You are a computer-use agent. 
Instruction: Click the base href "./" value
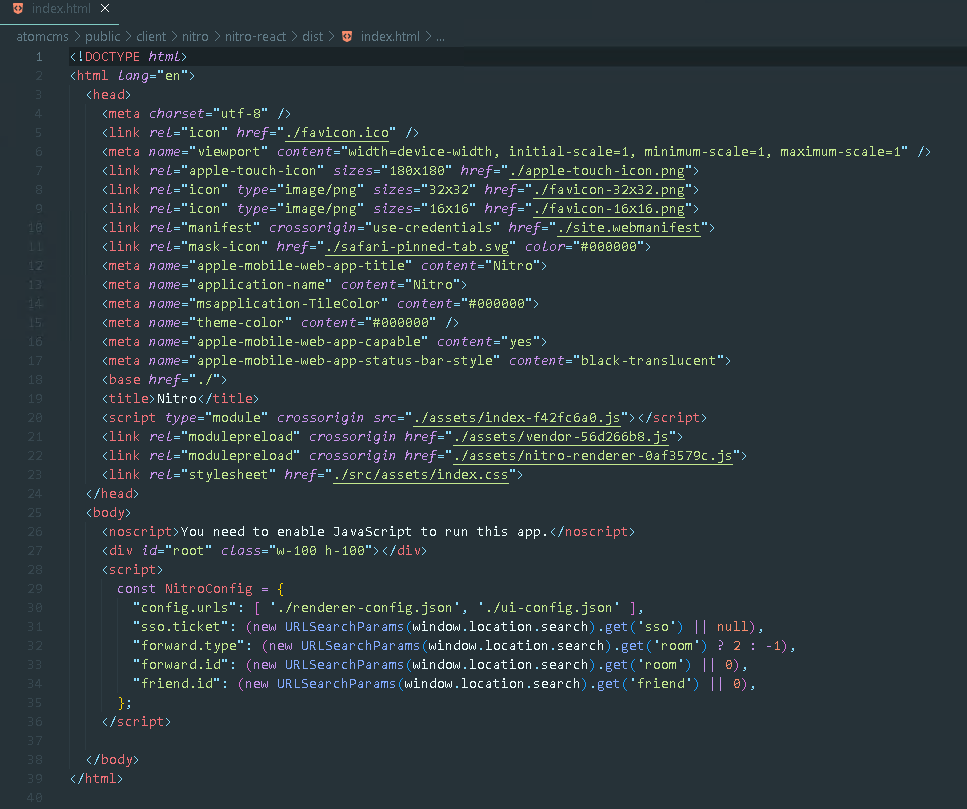click(205, 380)
